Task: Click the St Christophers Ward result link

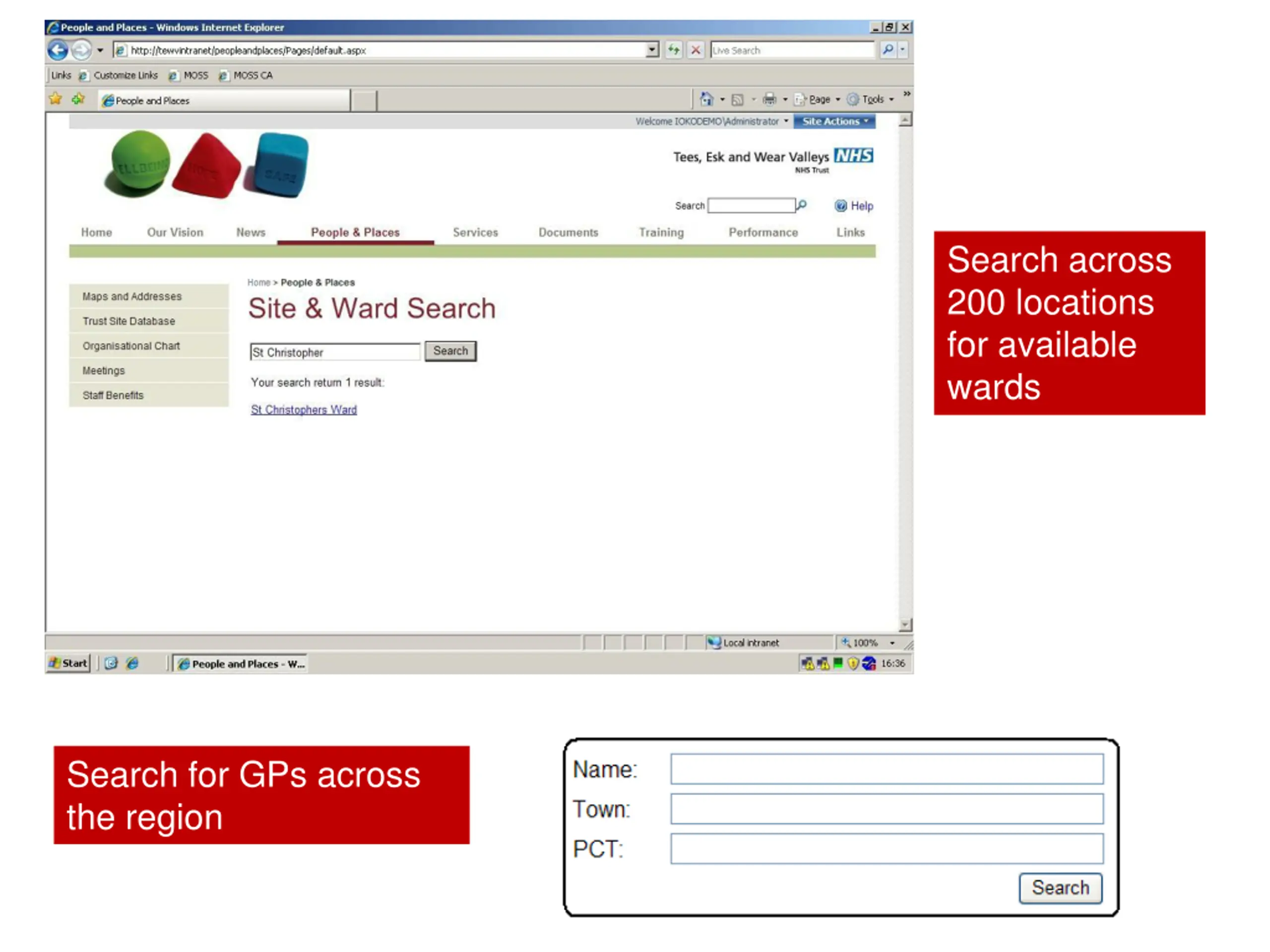Action: [304, 409]
